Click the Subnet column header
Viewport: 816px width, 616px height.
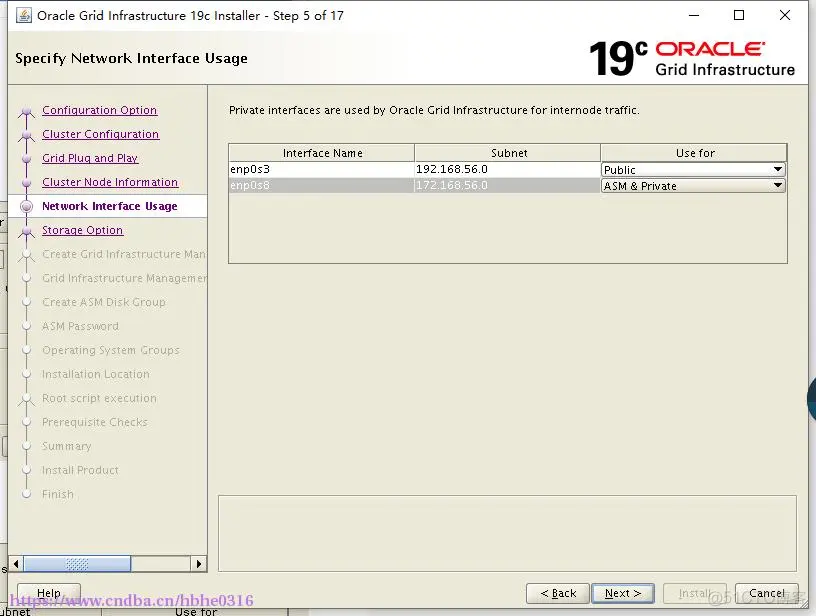507,153
